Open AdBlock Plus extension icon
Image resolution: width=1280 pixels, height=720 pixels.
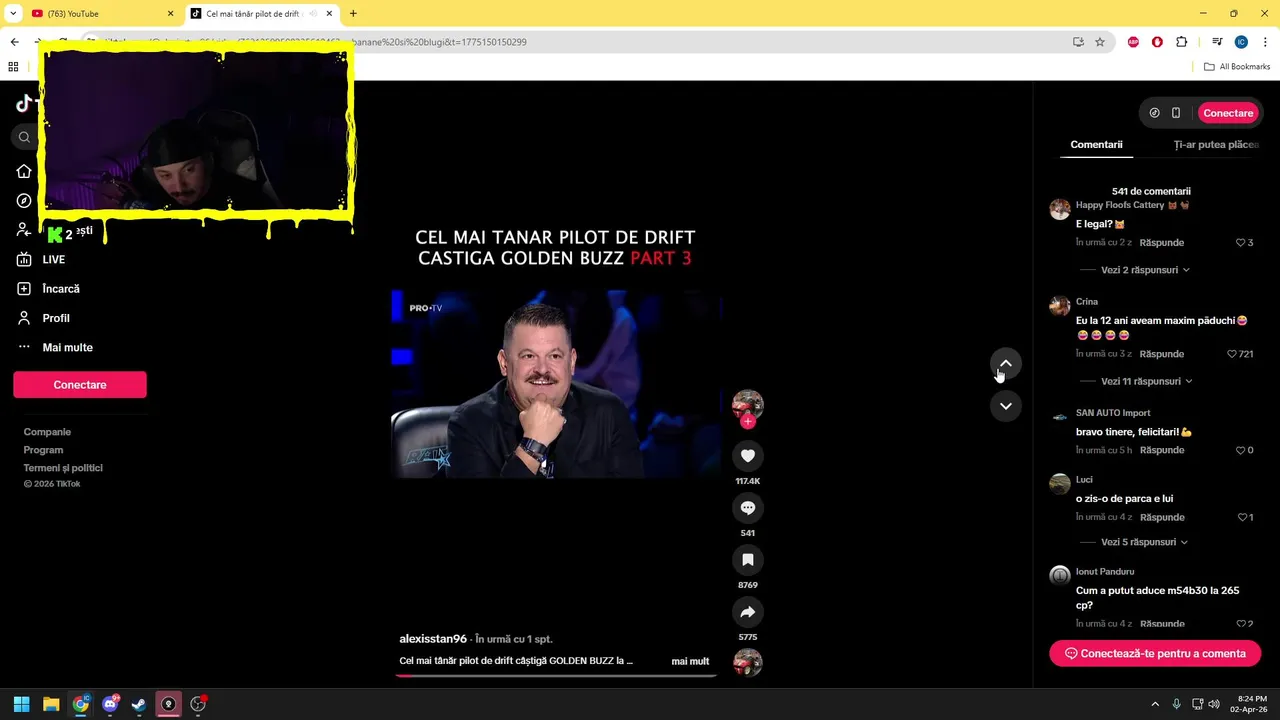coord(1133,42)
